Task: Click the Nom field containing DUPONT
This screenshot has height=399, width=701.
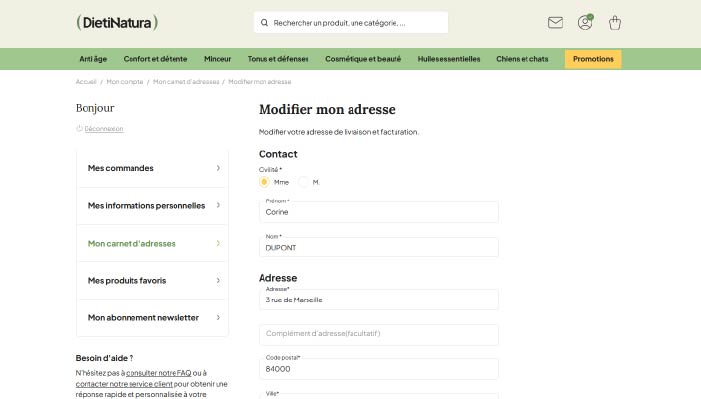Action: click(379, 247)
